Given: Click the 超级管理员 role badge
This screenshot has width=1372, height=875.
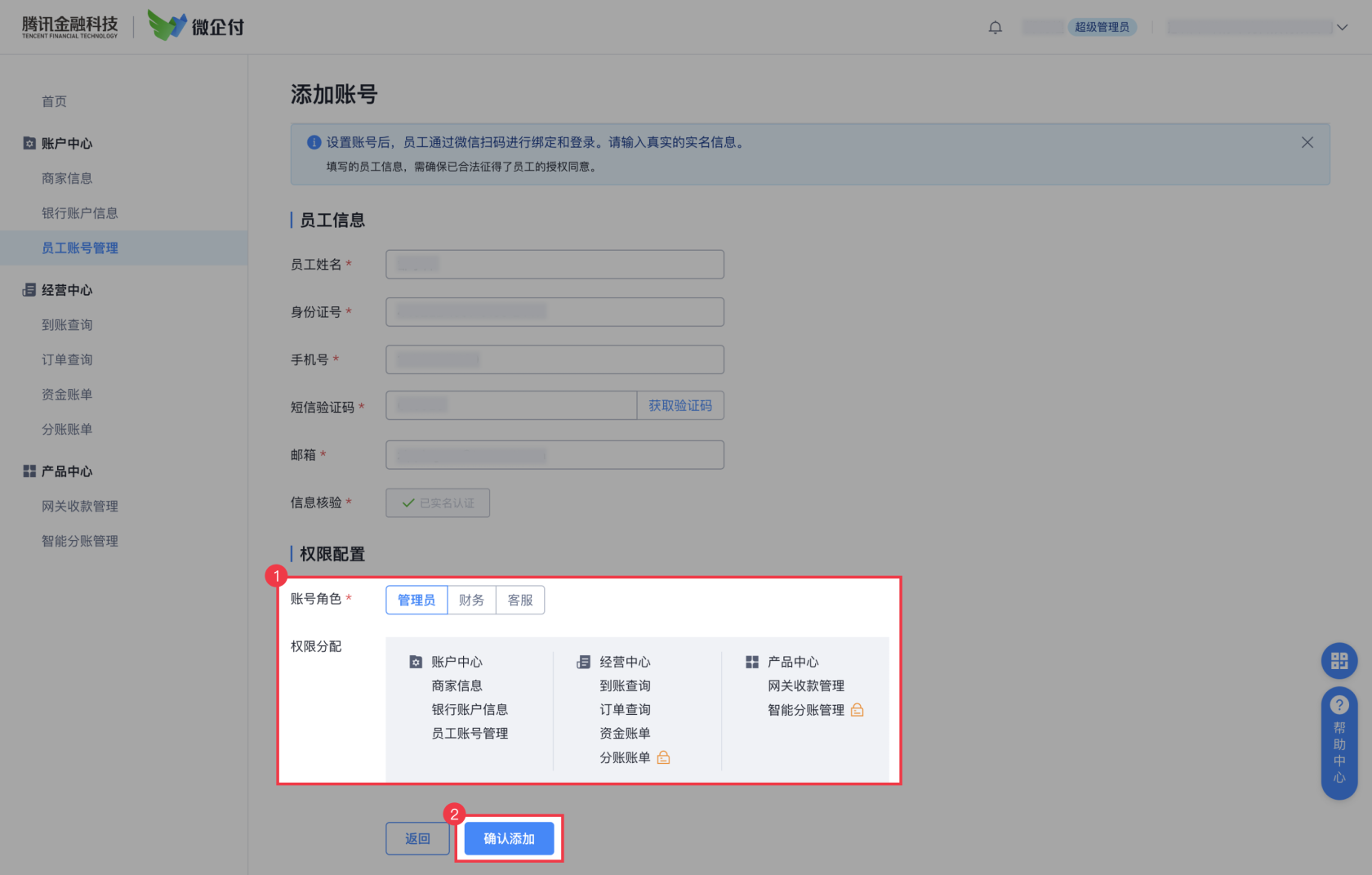Looking at the screenshot, I should [1102, 27].
